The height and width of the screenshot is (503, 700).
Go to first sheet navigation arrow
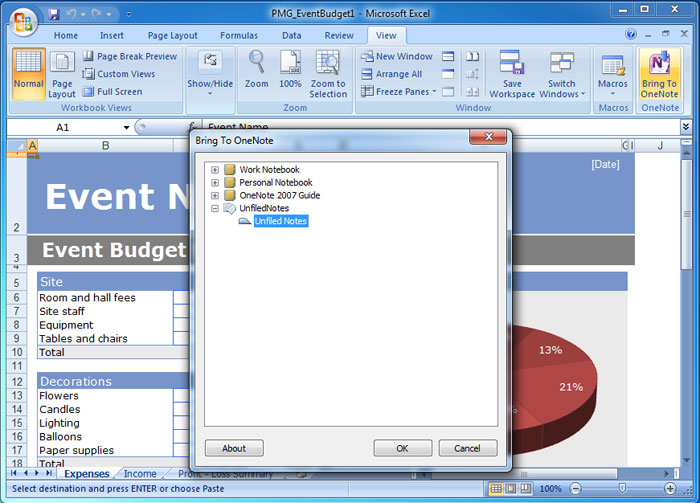(x=13, y=473)
